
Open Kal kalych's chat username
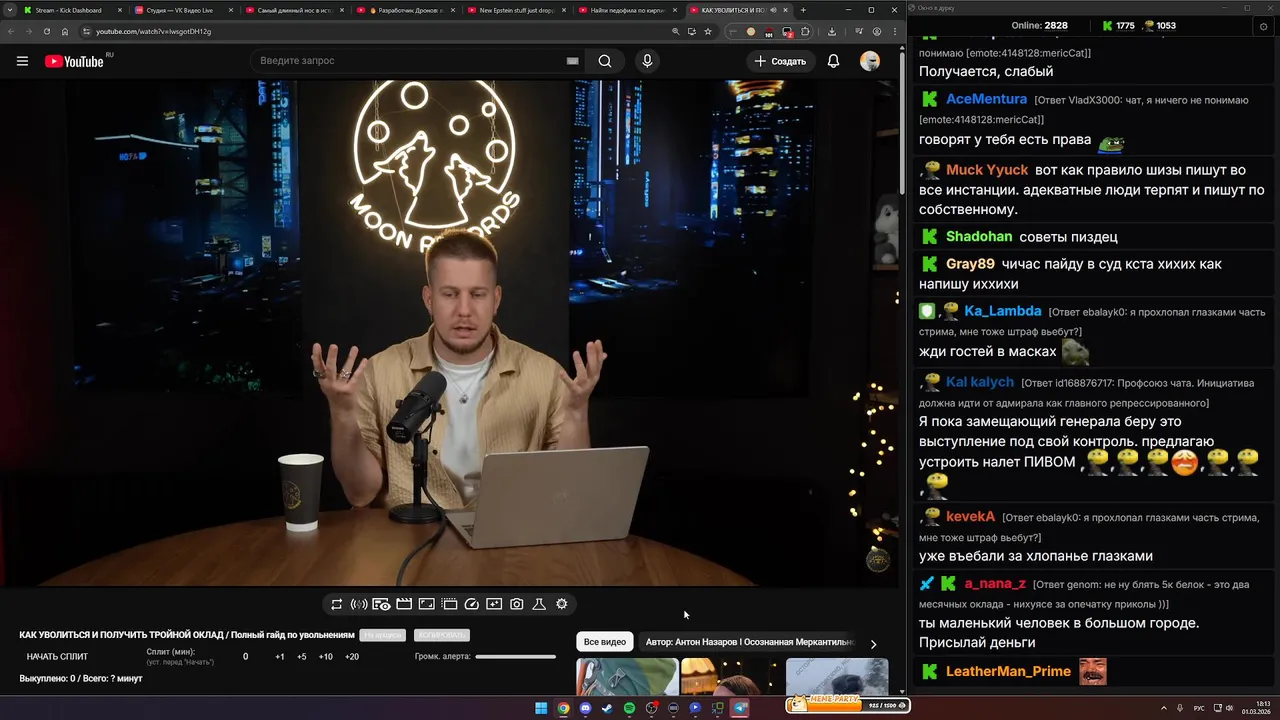(x=980, y=382)
